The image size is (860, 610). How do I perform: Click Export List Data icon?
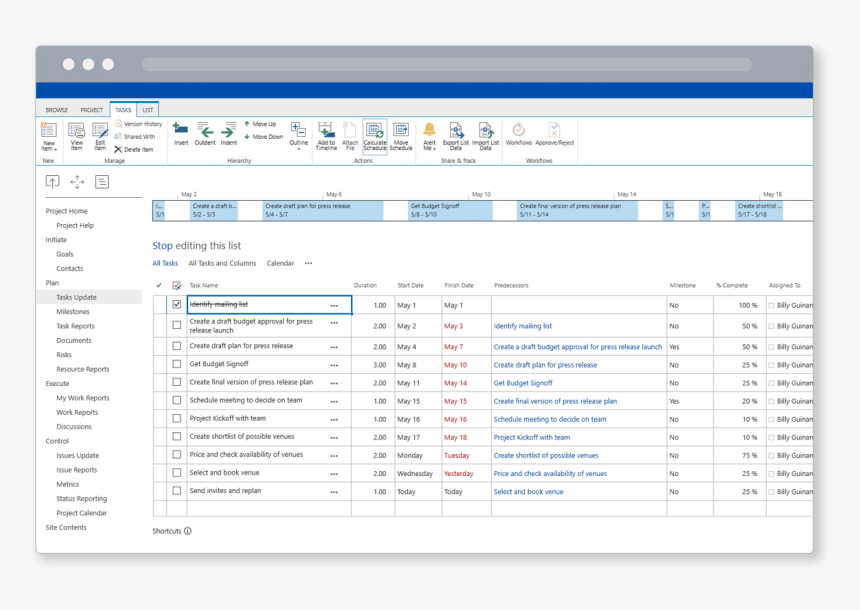[456, 136]
